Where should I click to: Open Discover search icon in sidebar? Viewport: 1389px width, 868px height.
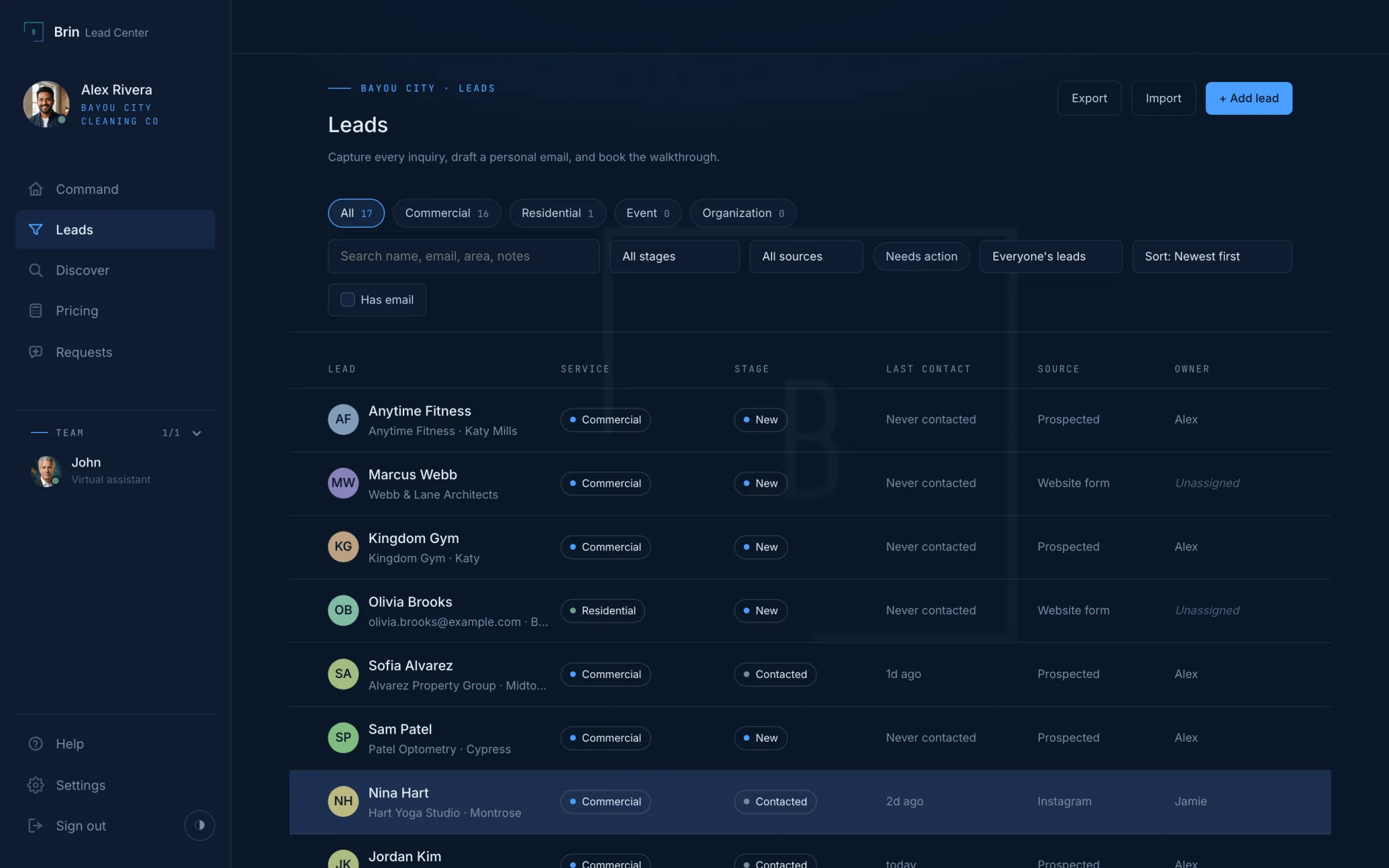tap(36, 270)
